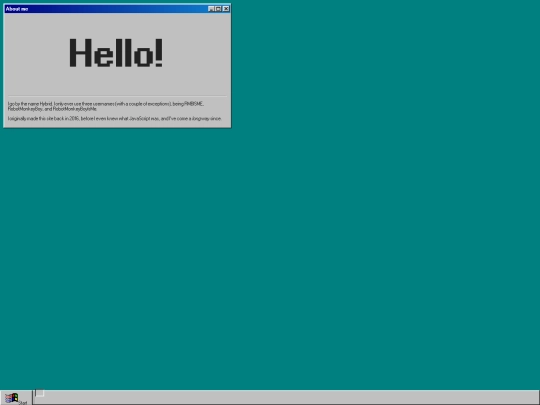This screenshot has height=405, width=540.
Task: Click the "About me" title bar text
Action: (x=17, y=9)
